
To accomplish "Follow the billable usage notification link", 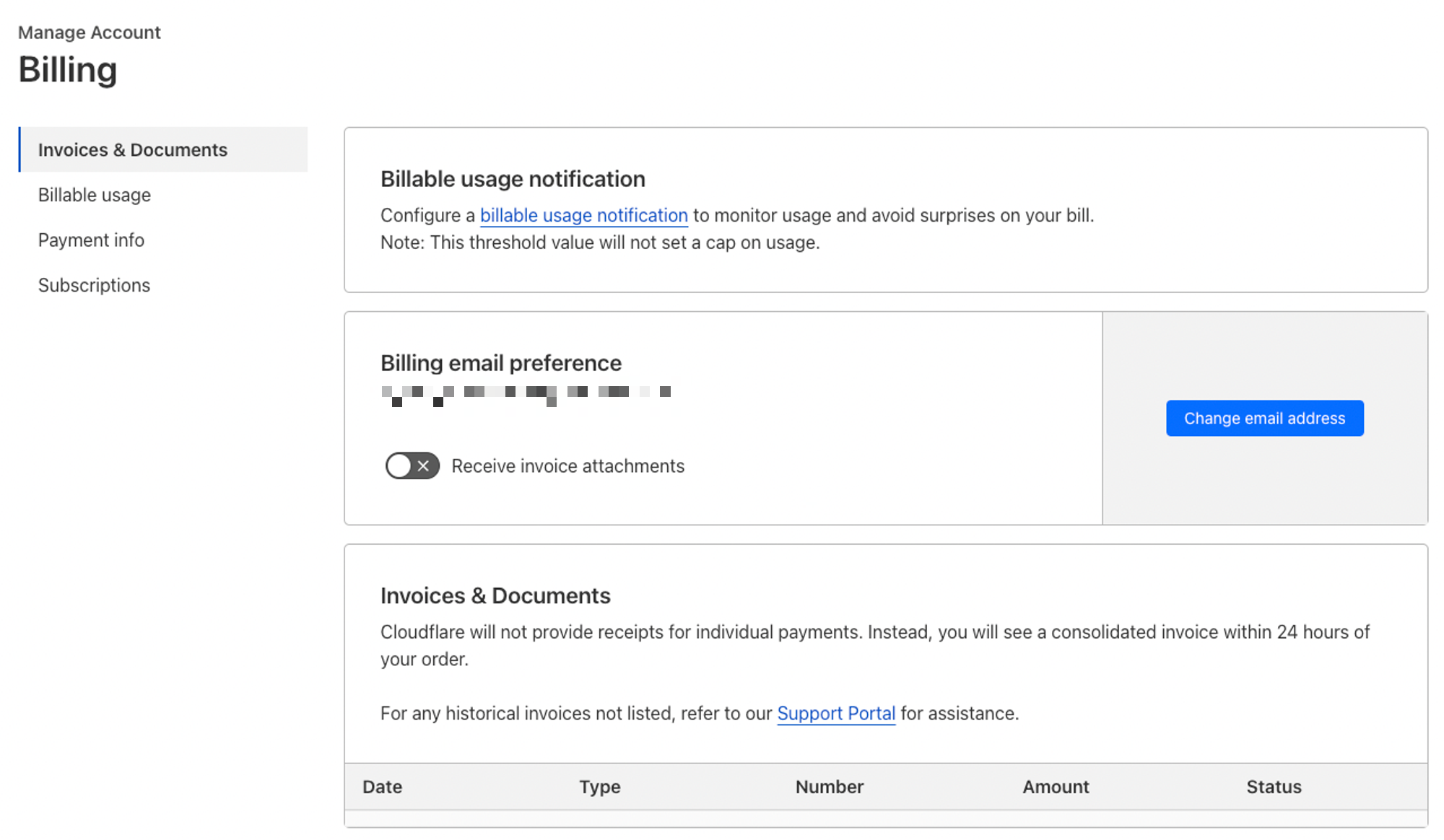I will pyautogui.click(x=583, y=215).
